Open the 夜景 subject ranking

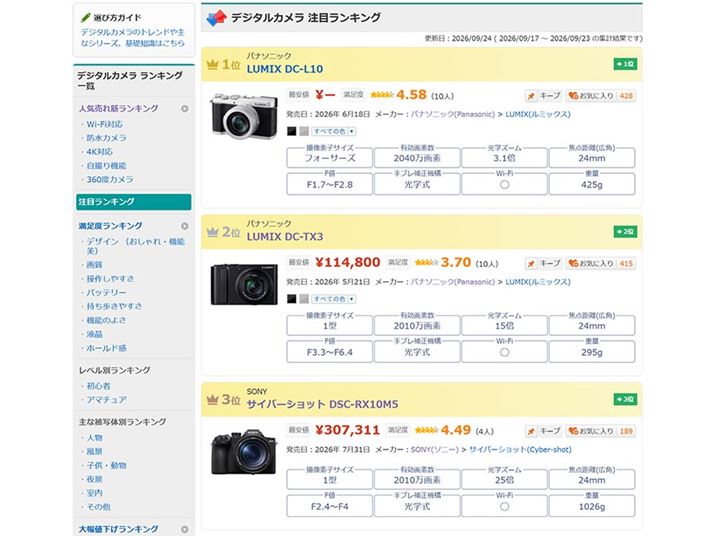(x=94, y=479)
